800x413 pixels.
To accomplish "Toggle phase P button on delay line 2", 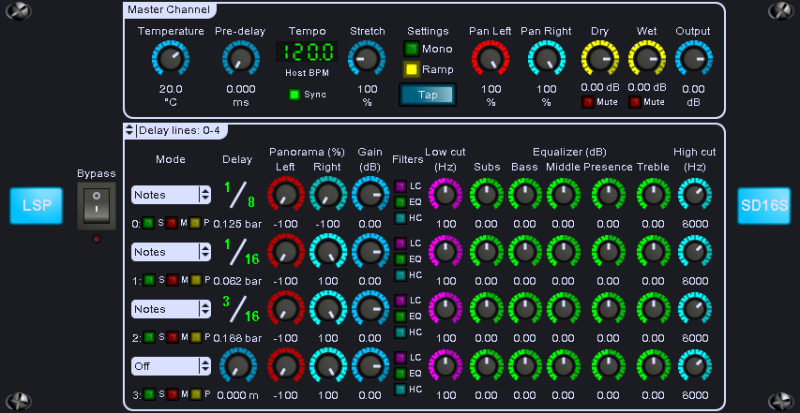I will [195, 338].
